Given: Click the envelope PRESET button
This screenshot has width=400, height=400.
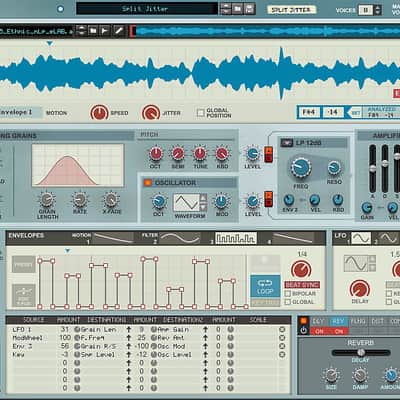Looking at the screenshot, I should pyautogui.click(x=24, y=265).
